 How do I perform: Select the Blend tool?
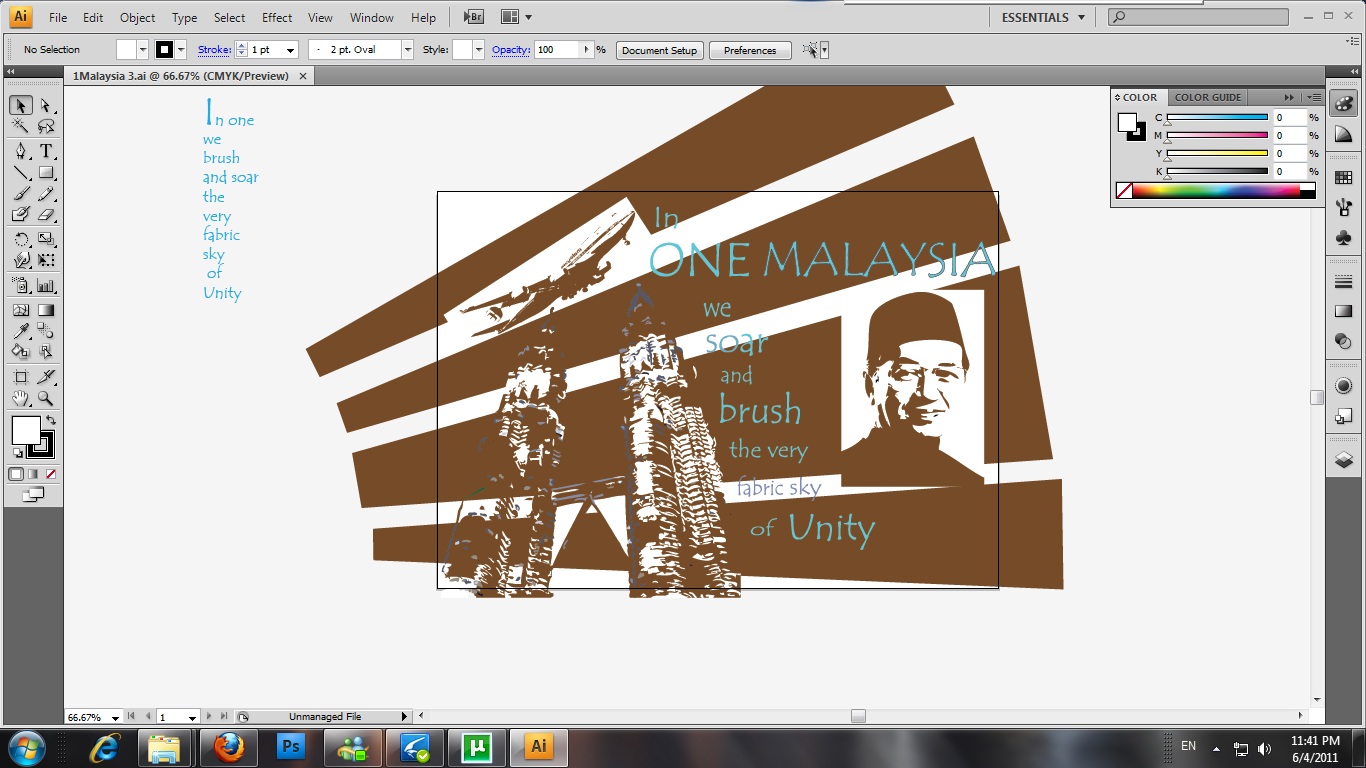[46, 331]
